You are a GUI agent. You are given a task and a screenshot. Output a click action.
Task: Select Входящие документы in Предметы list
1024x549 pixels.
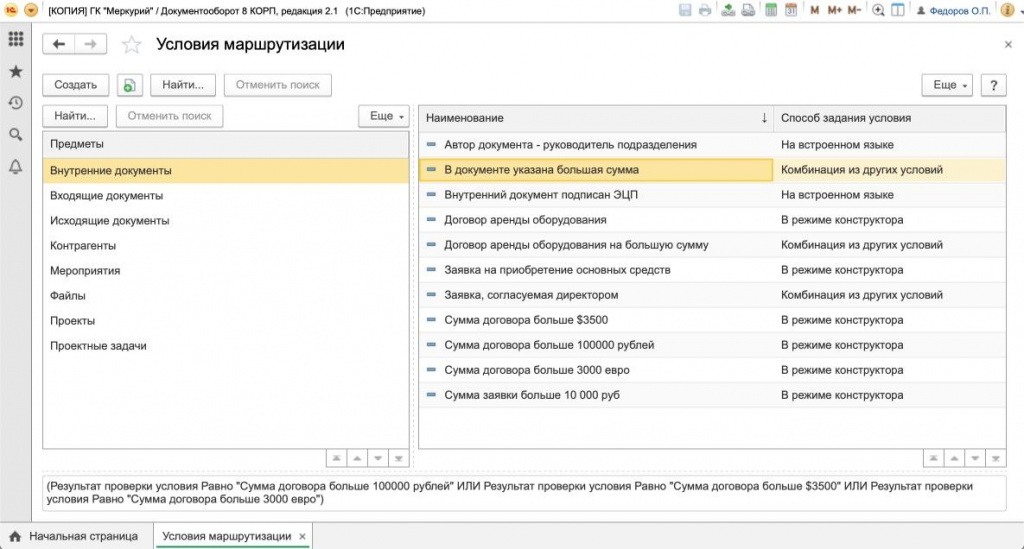[107, 196]
